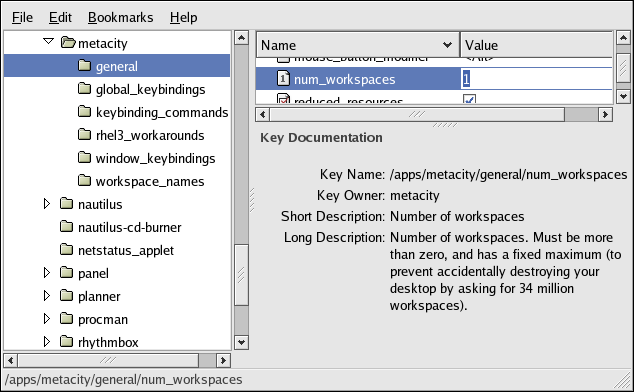This screenshot has width=634, height=392.
Task: Click the global_keybindings folder icon
Action: point(84,88)
